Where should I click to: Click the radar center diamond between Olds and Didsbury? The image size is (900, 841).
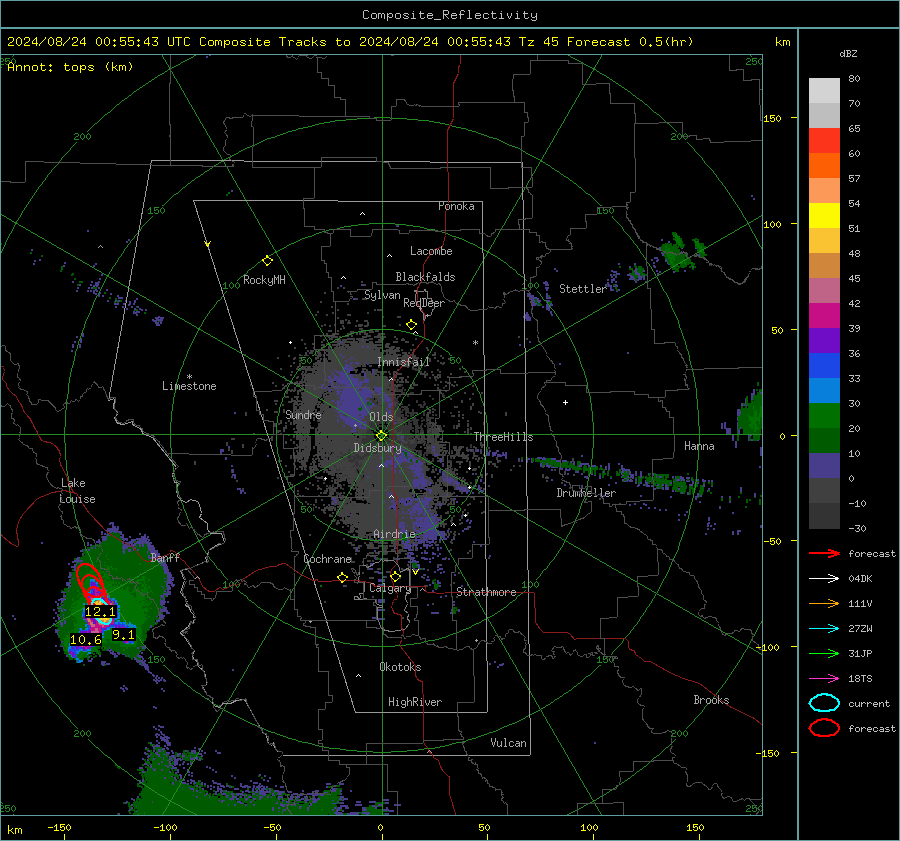tap(381, 435)
